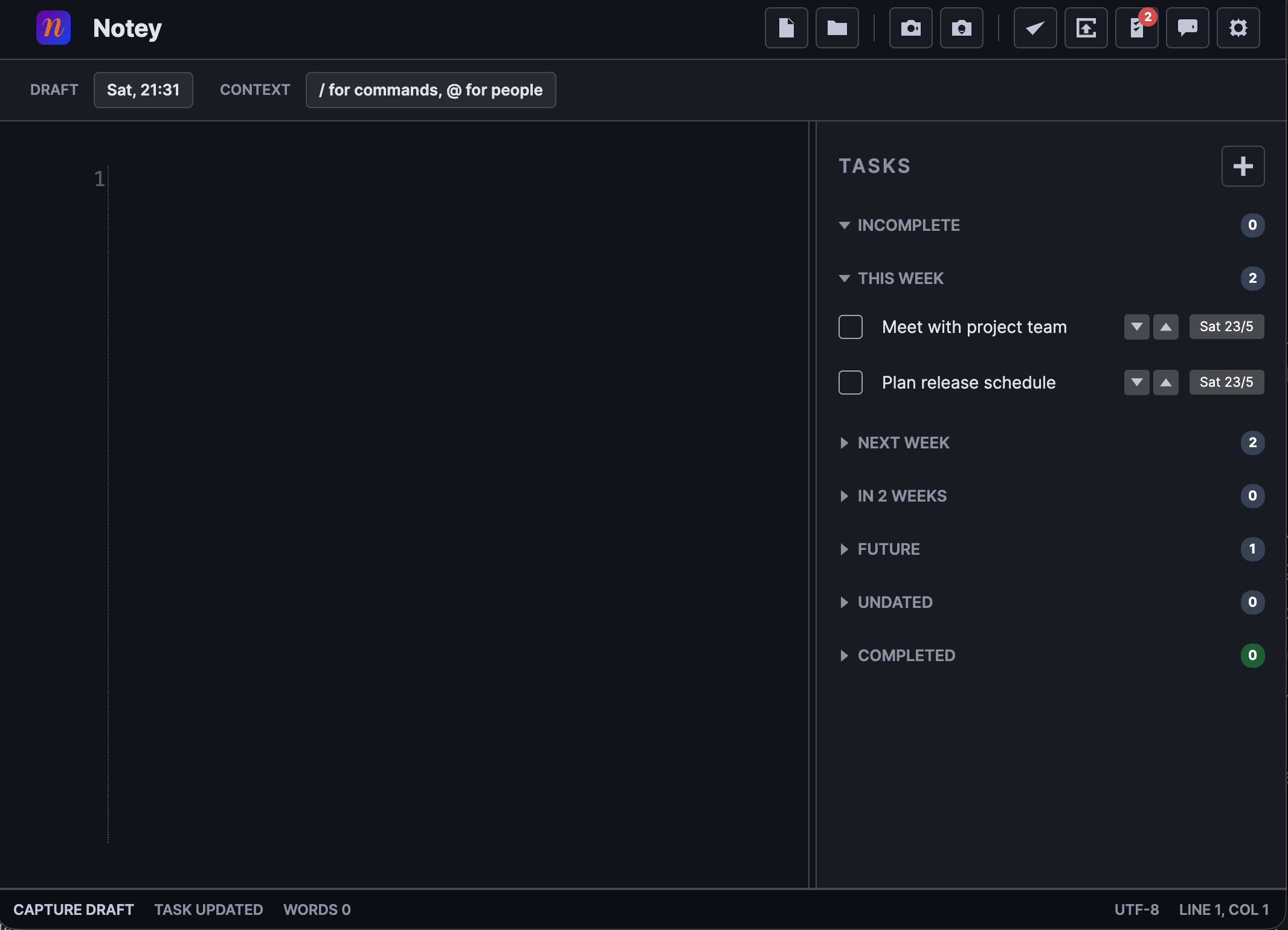This screenshot has width=1288, height=930.
Task: Add a new task with the plus button
Action: click(1243, 166)
